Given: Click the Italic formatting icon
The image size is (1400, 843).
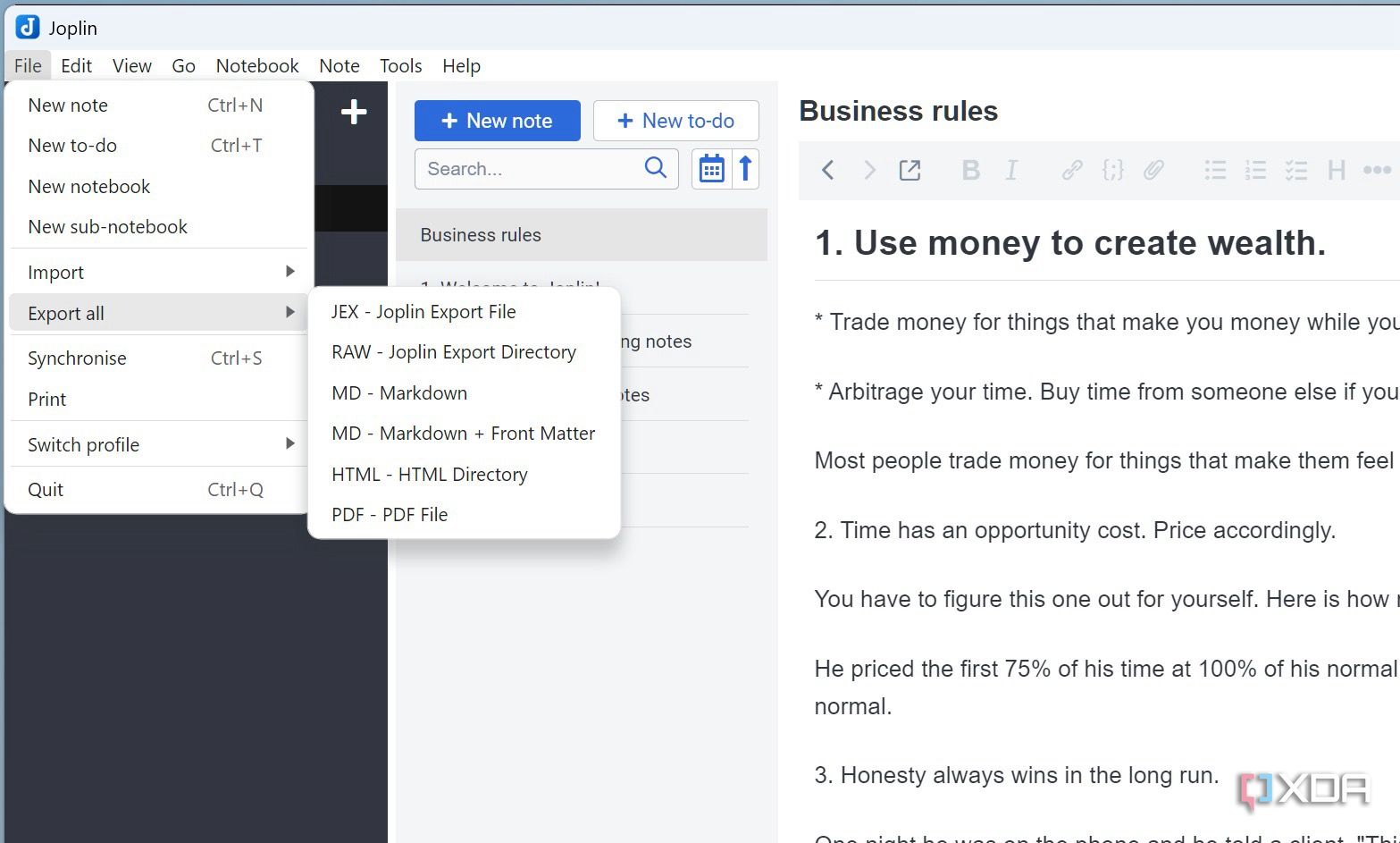Looking at the screenshot, I should [1011, 170].
